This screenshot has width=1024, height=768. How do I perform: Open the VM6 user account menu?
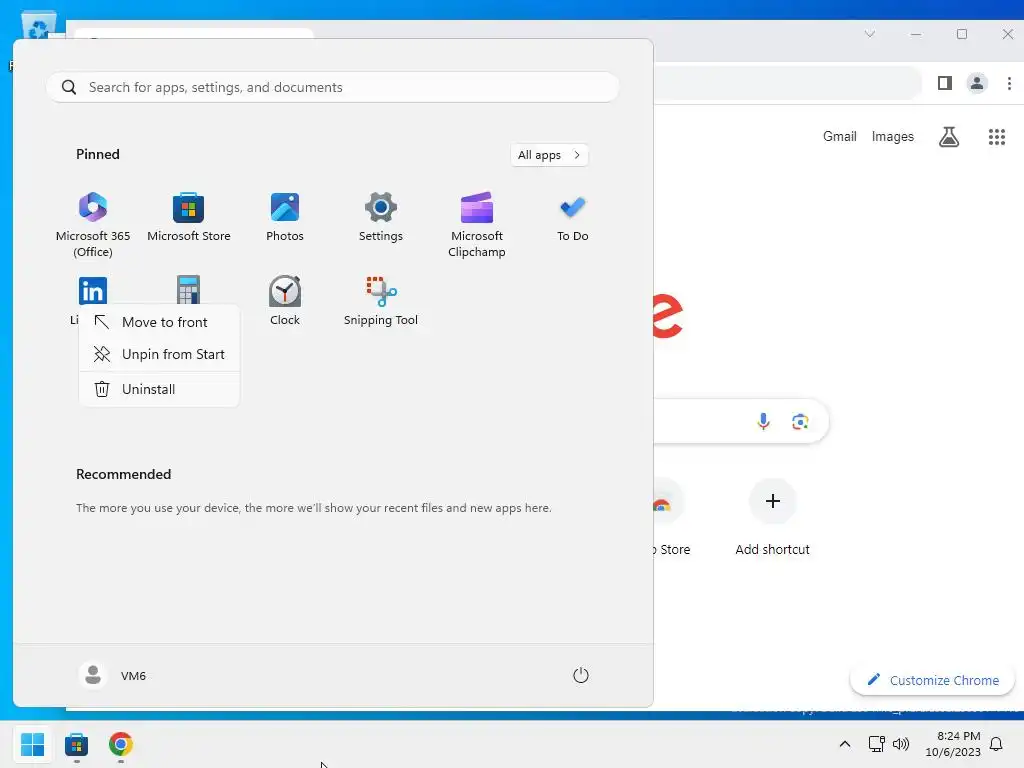click(x=113, y=675)
